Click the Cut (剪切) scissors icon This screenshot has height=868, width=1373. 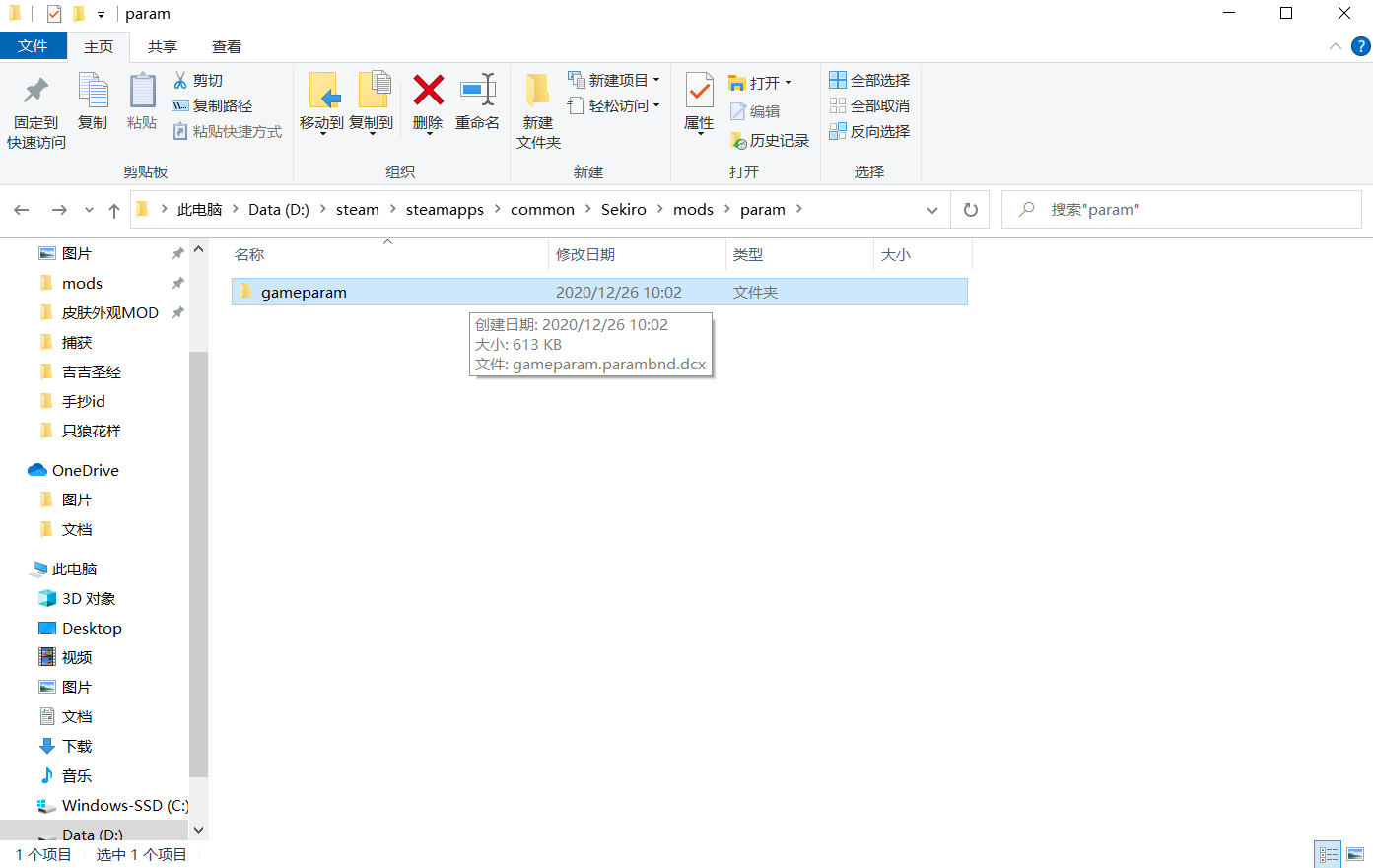pyautogui.click(x=181, y=80)
